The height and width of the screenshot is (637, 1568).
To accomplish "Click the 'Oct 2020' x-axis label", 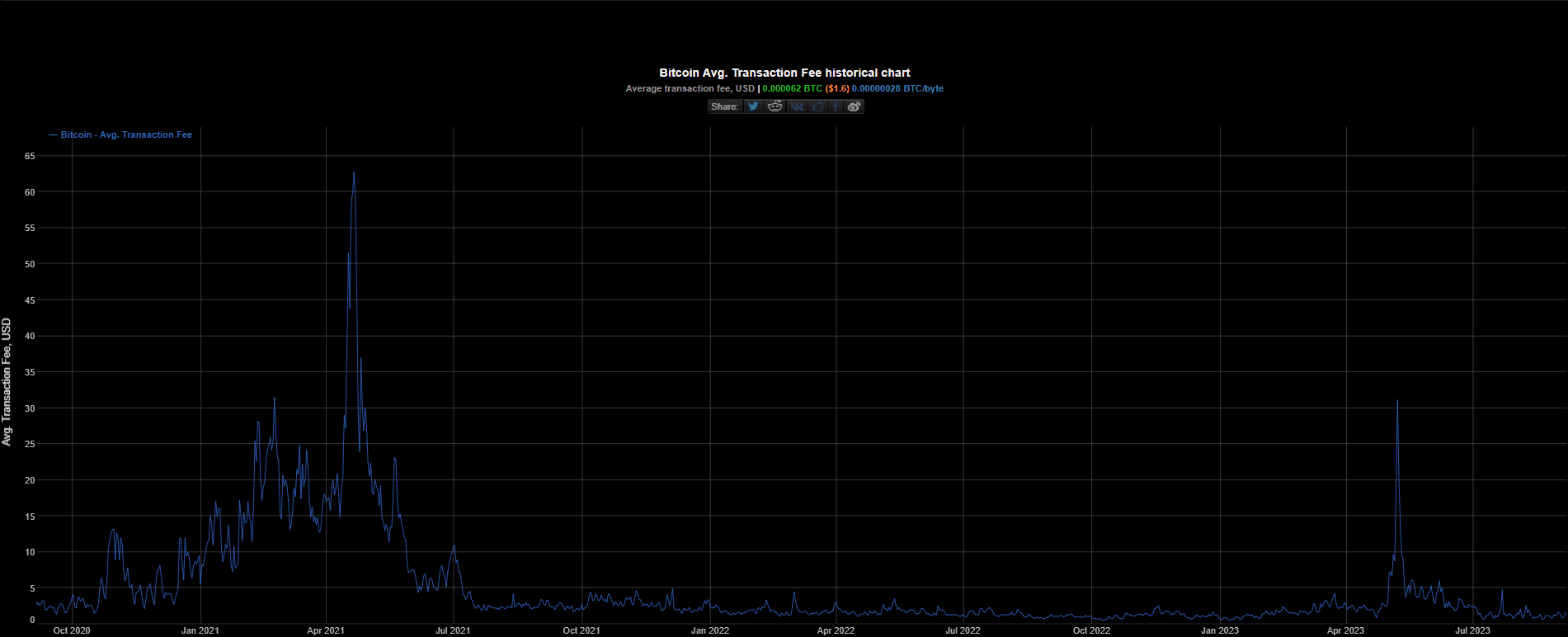I will tap(72, 630).
